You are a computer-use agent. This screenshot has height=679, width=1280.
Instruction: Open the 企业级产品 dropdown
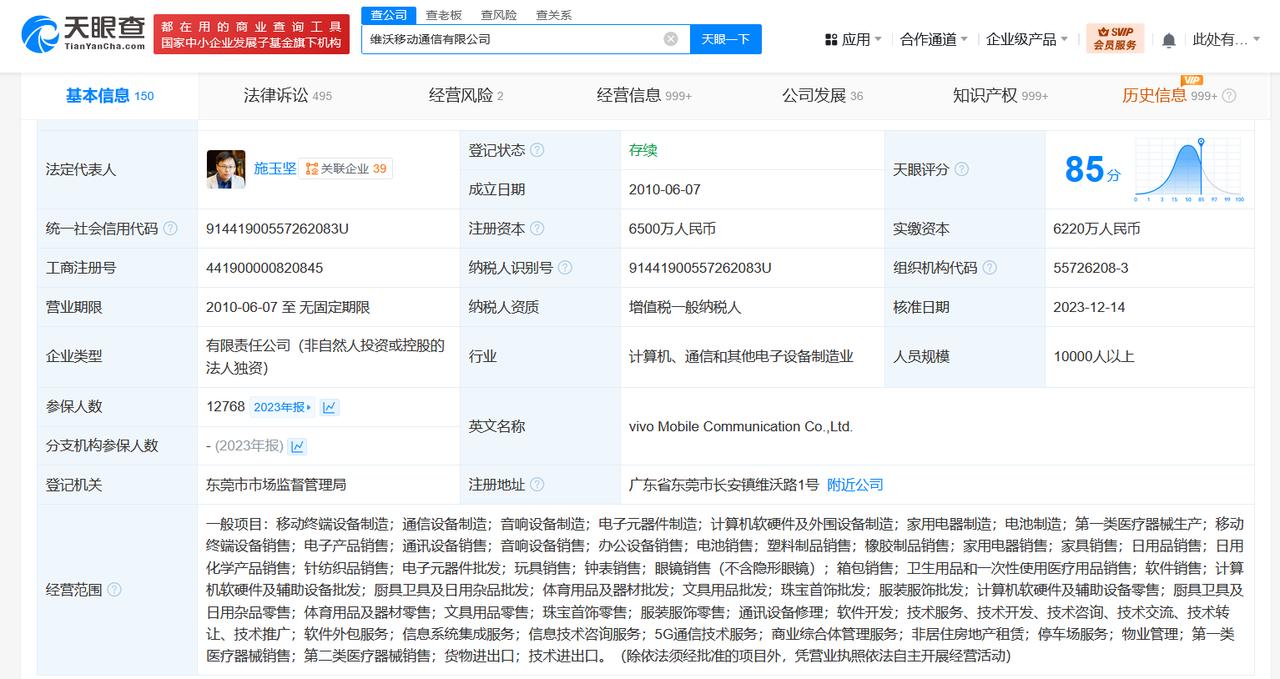point(1027,39)
